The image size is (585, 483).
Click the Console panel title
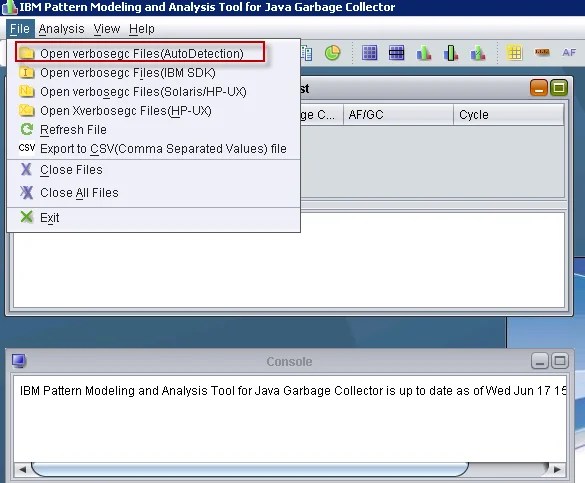click(289, 361)
